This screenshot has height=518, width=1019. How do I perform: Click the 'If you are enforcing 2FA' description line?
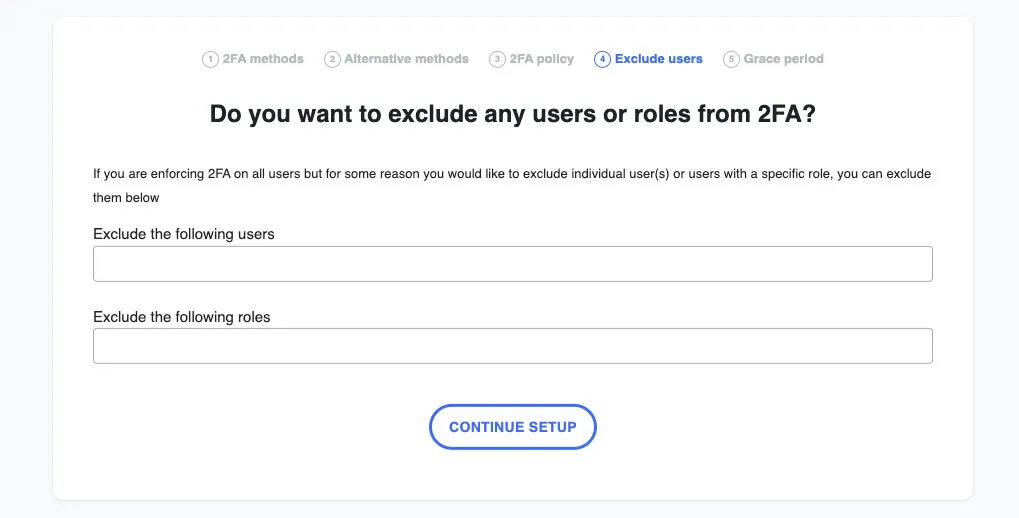pos(512,174)
